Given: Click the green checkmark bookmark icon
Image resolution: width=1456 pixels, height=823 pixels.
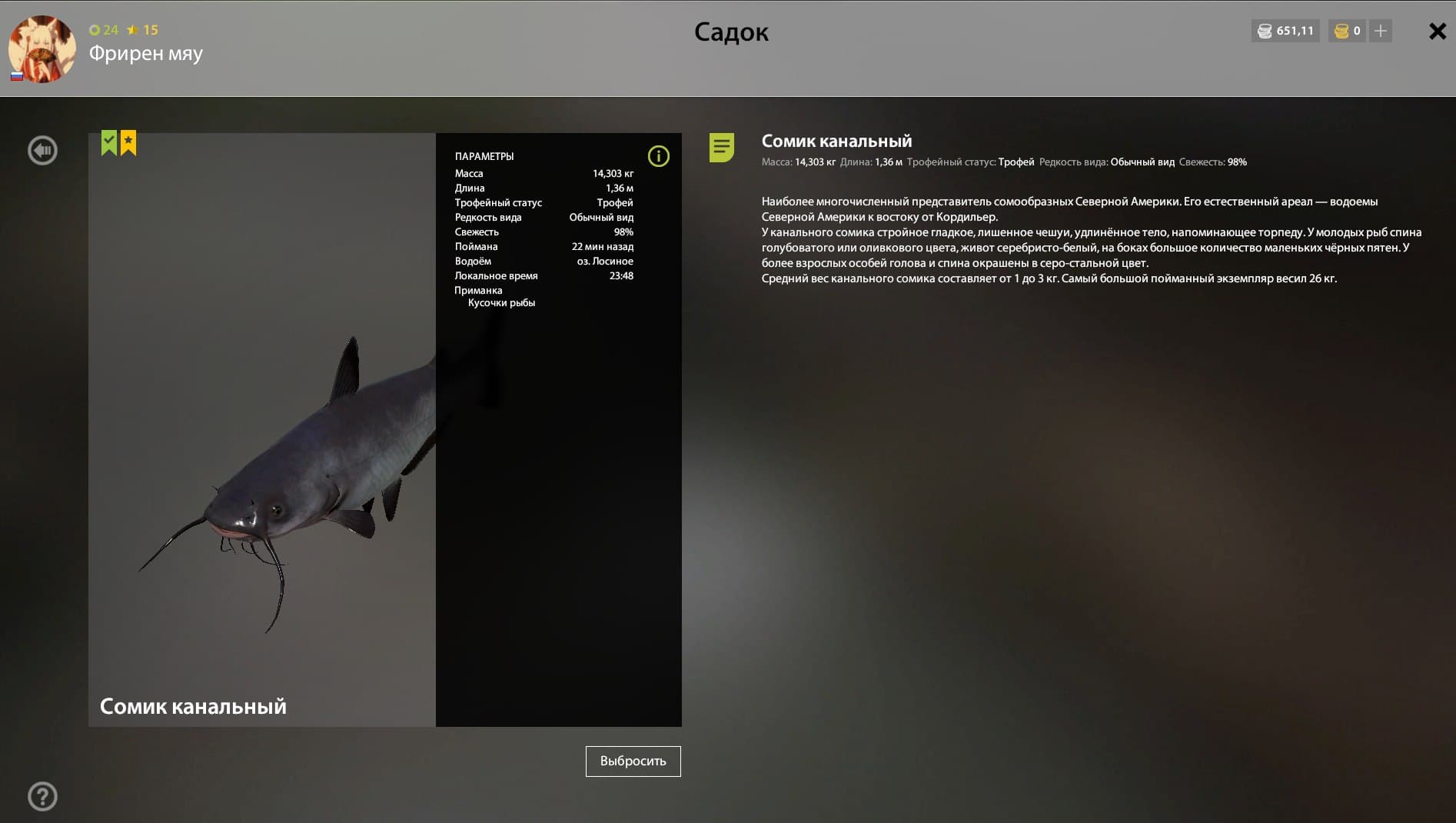Looking at the screenshot, I should (109, 143).
